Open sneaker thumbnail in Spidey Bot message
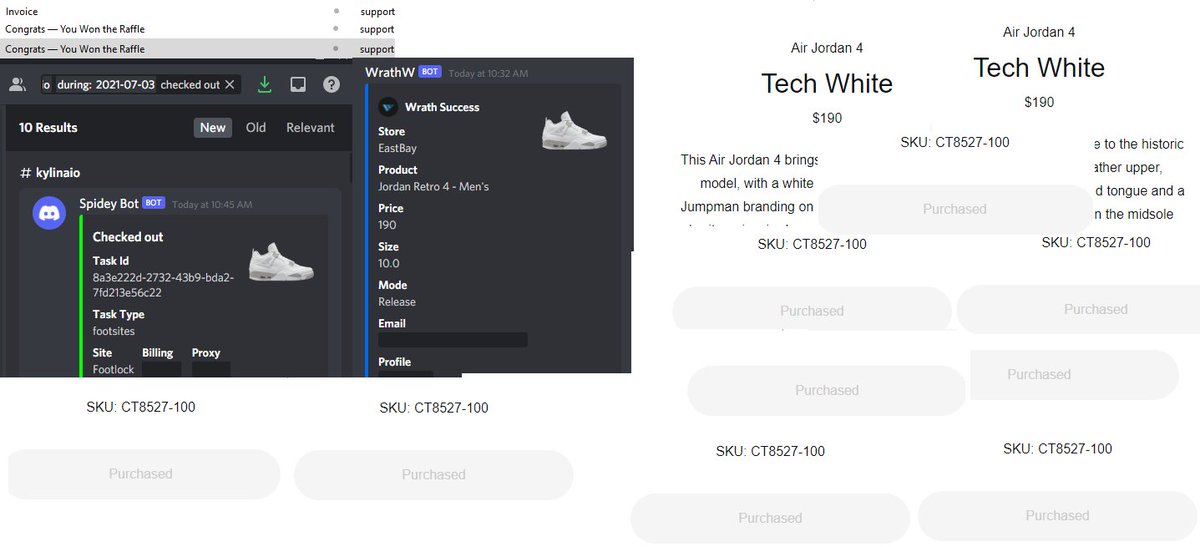The width and height of the screenshot is (1200, 547). (x=281, y=261)
